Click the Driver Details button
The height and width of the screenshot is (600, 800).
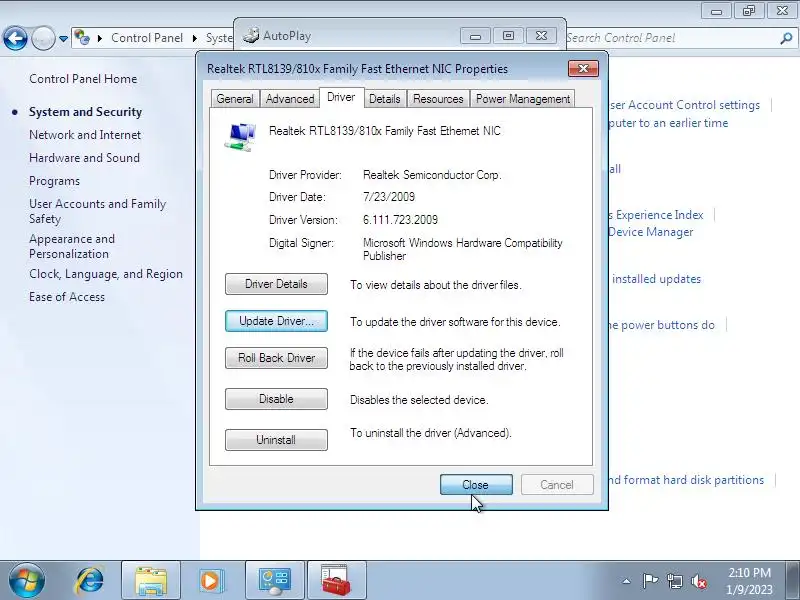coord(276,284)
